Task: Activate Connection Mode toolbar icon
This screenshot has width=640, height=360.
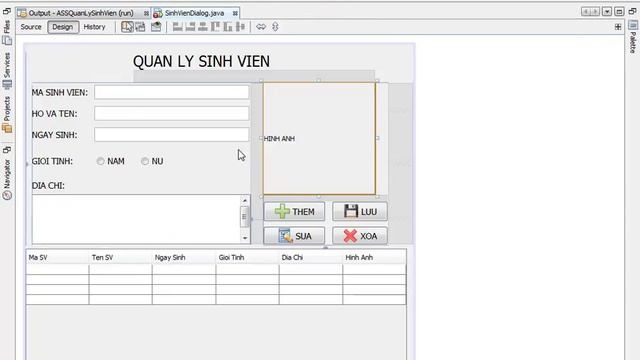Action: click(x=140, y=27)
